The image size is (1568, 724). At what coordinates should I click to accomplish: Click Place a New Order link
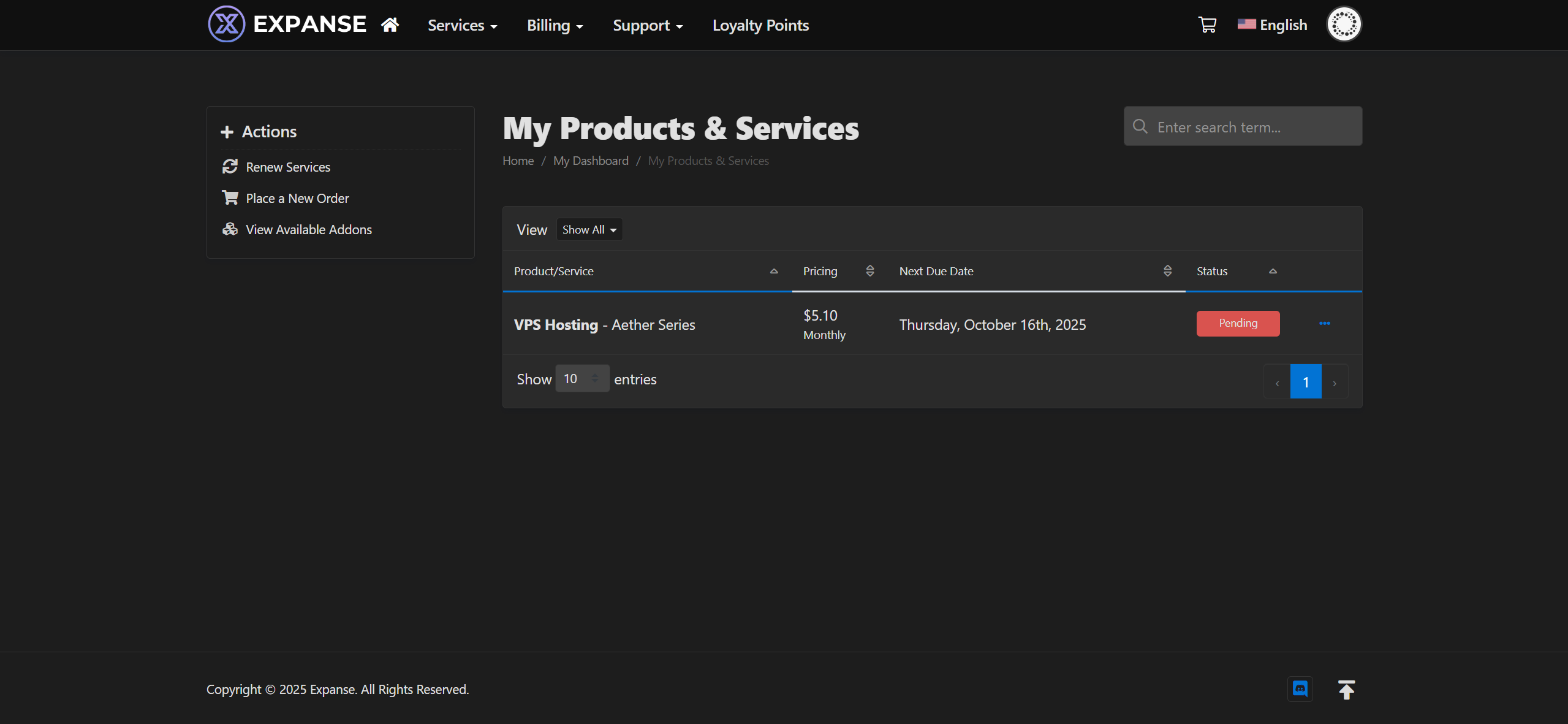tap(297, 198)
